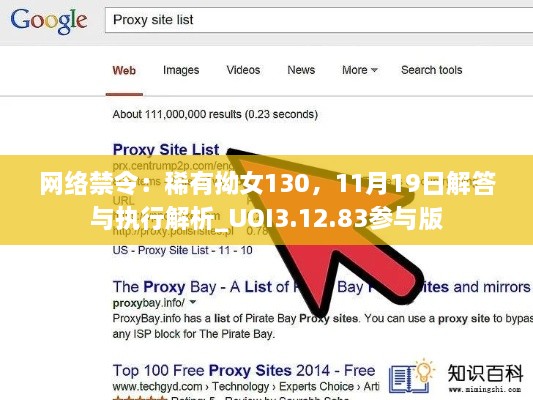Image resolution: width=533 pixels, height=400 pixels.
Task: Open the Videos tab
Action: click(243, 70)
